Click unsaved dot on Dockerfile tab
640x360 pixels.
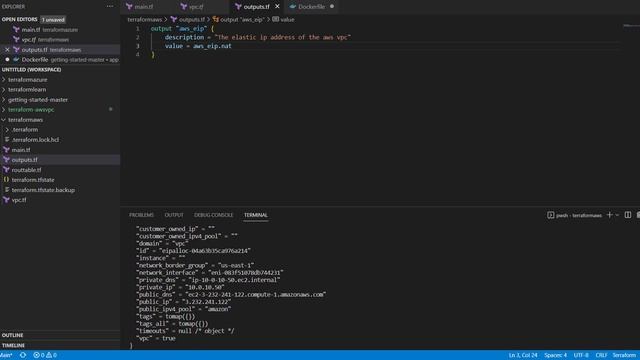point(332,7)
